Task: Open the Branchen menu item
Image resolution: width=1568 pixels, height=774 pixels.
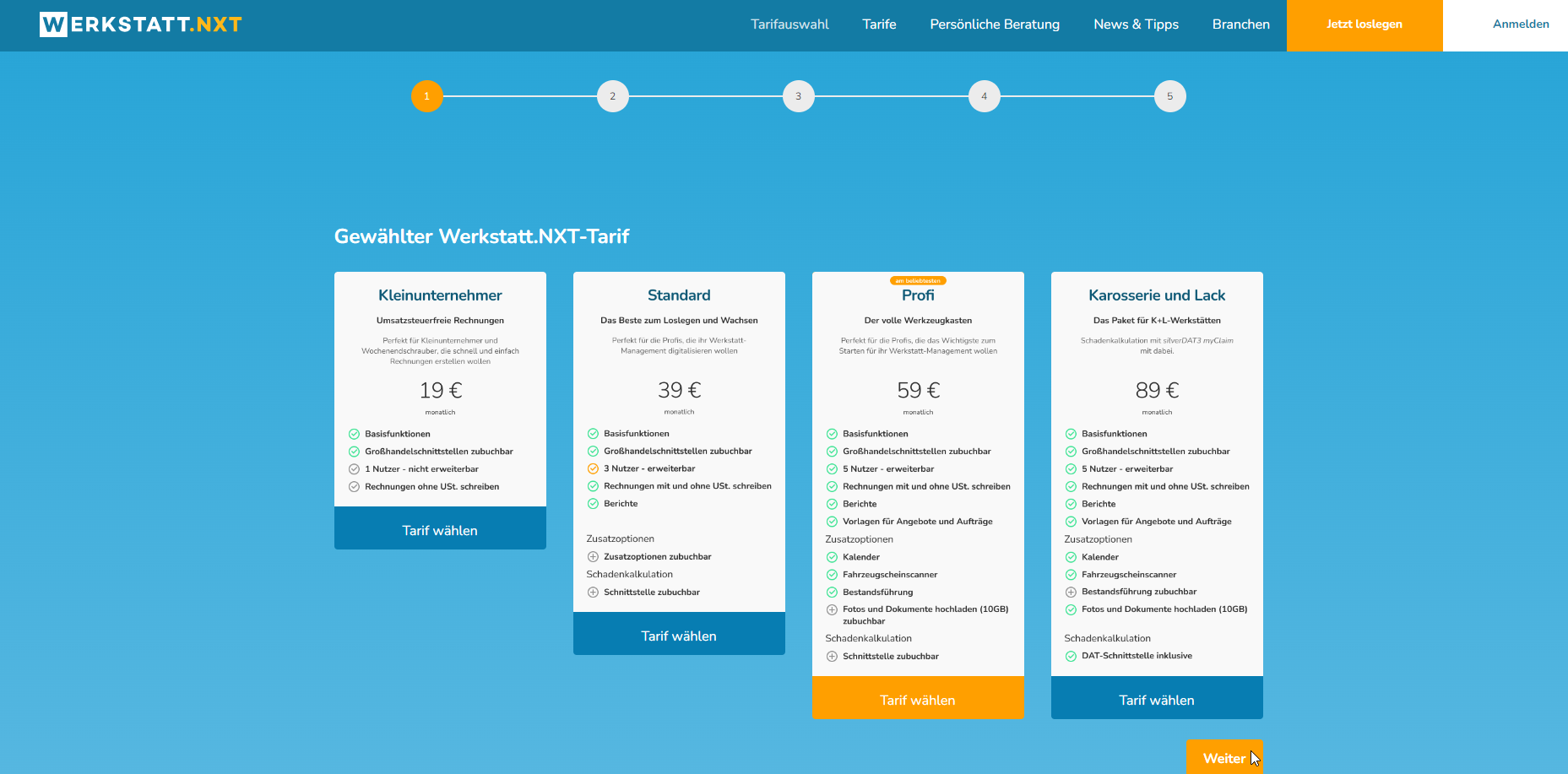Action: [1240, 24]
